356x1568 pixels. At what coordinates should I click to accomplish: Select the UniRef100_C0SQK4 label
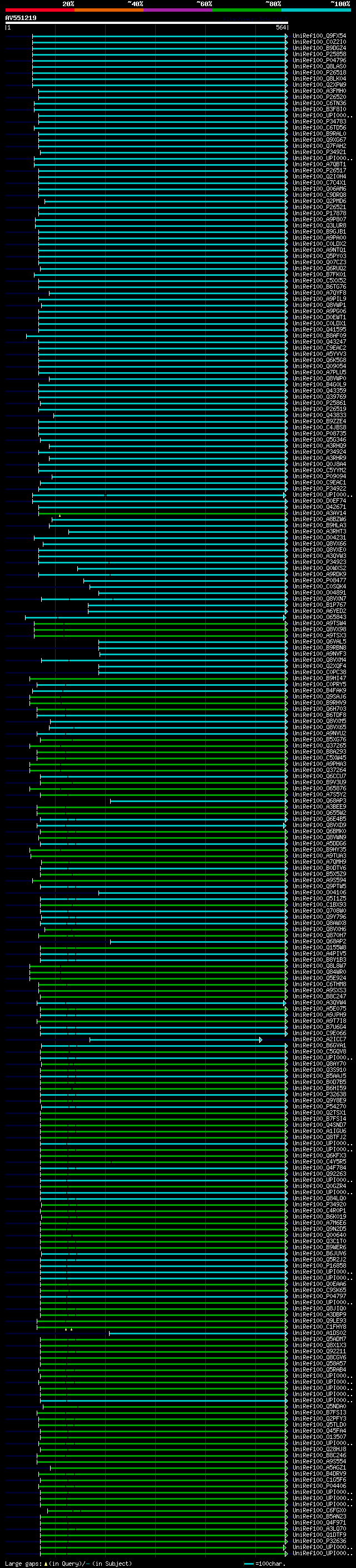tap(319, 587)
